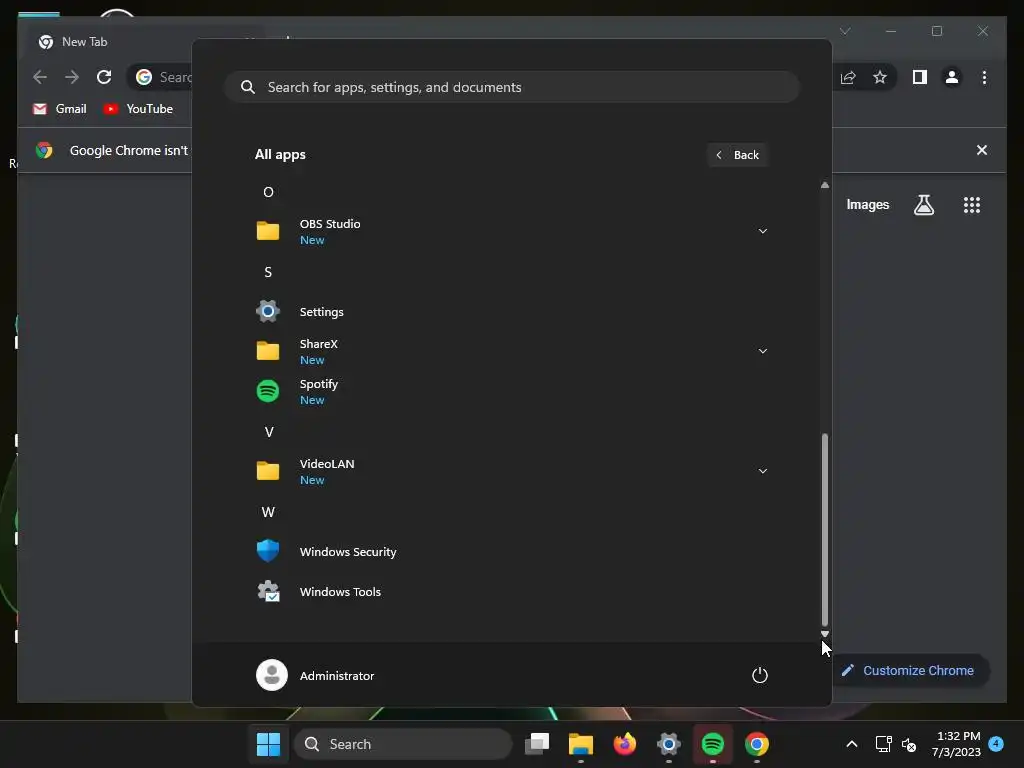Open the notification count badge
This screenshot has width=1024, height=768.
point(996,743)
